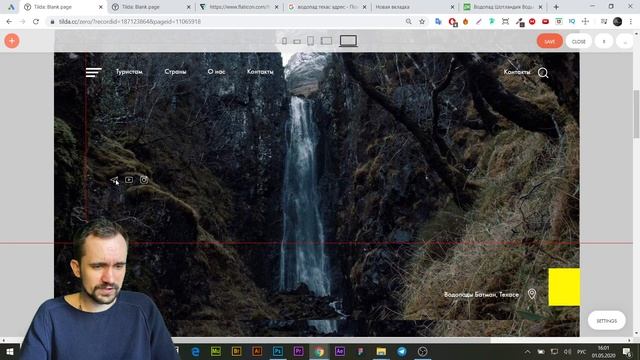Select the Водопады Батман, Техасе text
This screenshot has height=360, width=640.
coord(481,294)
